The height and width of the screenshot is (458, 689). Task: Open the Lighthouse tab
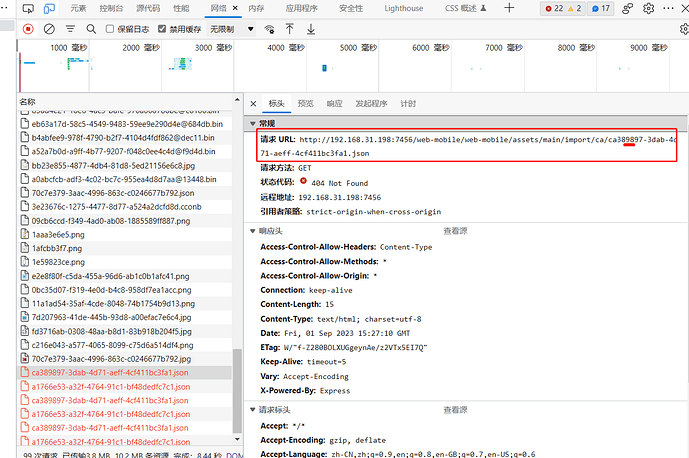pos(403,8)
